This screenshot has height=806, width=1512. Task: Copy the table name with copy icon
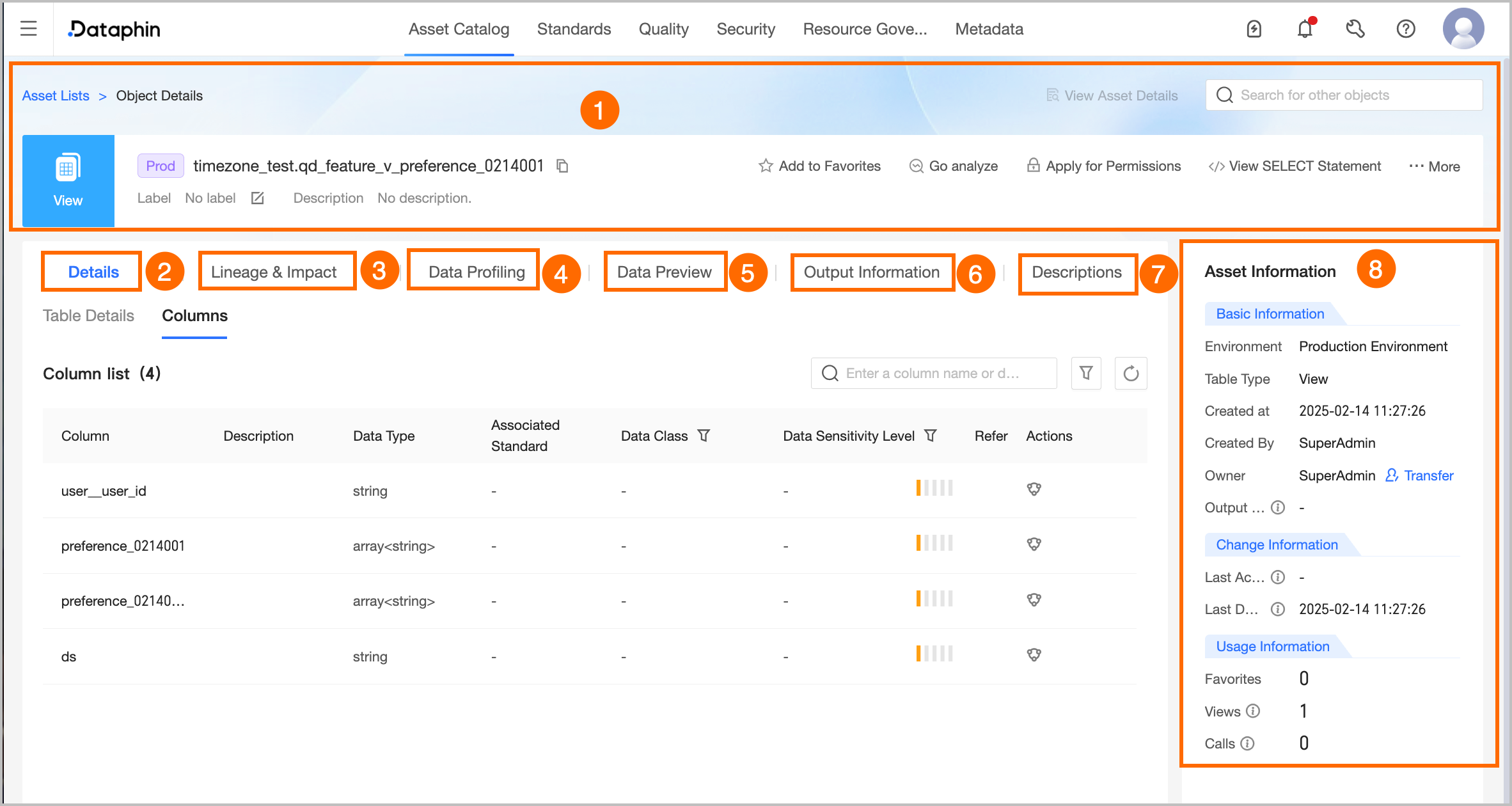tap(562, 166)
